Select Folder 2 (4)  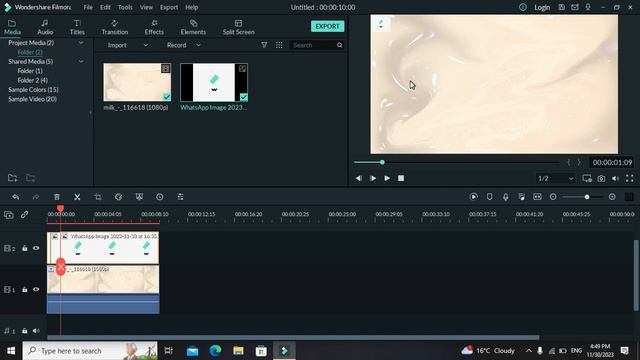click(32, 80)
